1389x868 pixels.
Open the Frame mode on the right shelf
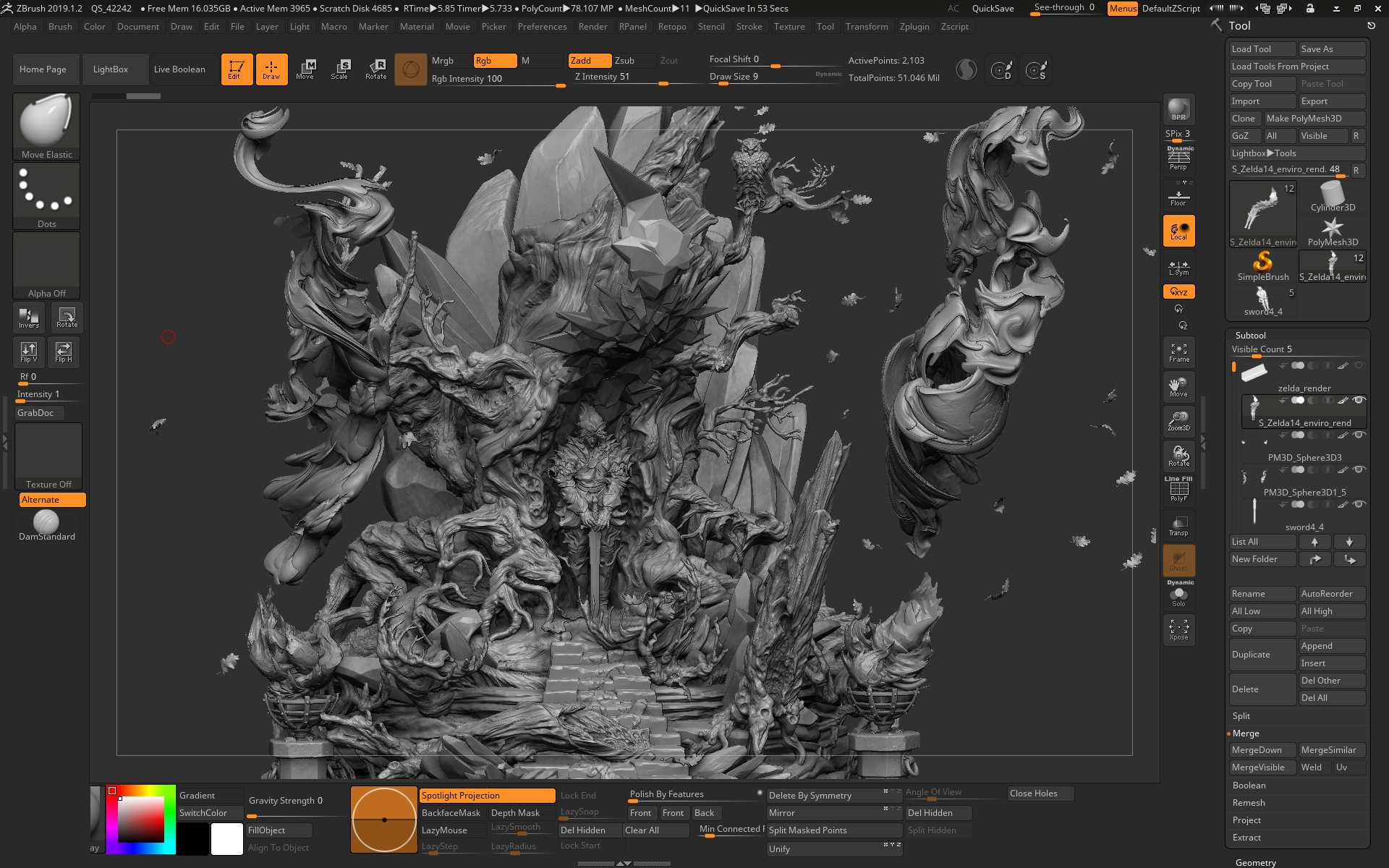tap(1178, 352)
